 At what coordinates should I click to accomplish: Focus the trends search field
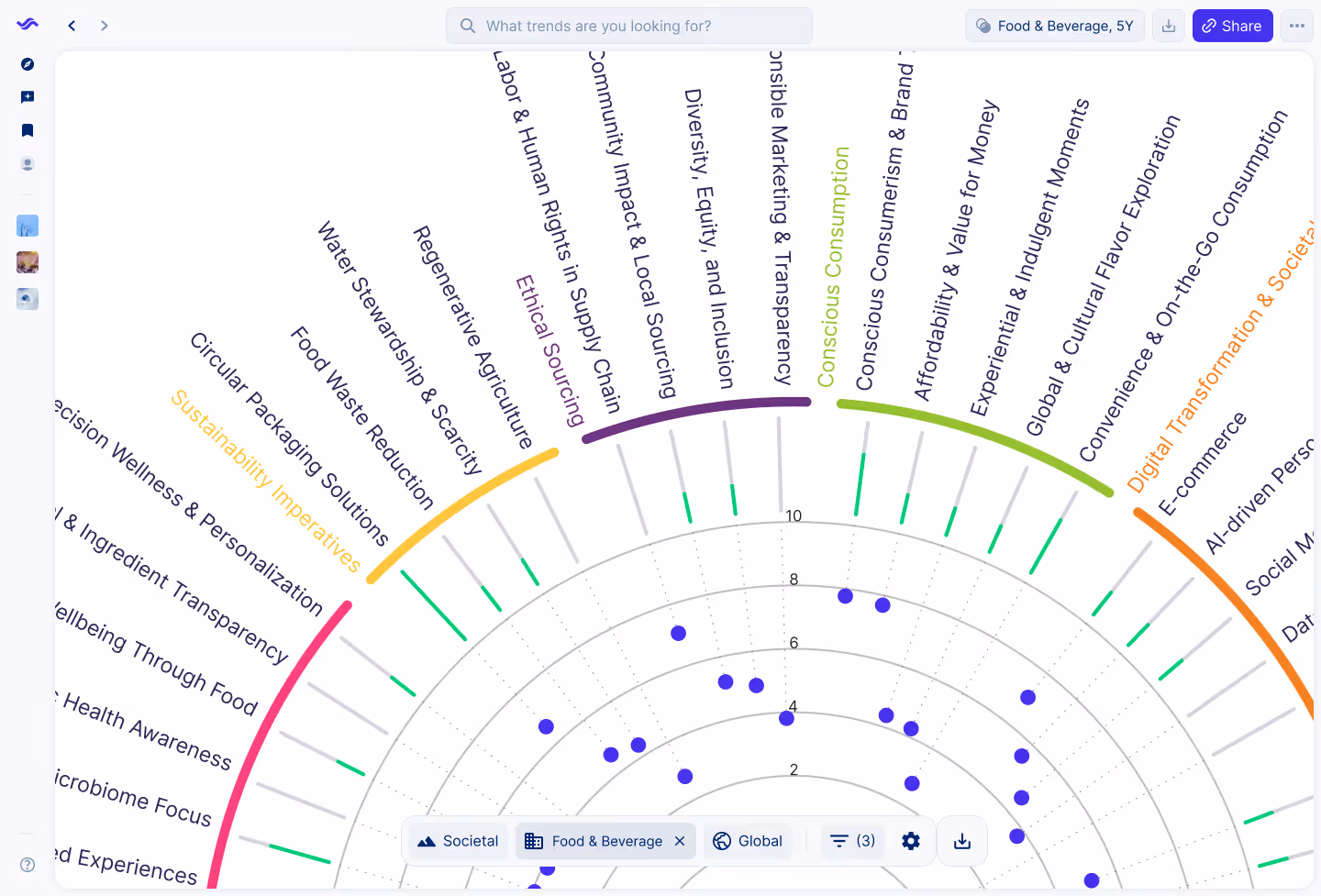[629, 26]
